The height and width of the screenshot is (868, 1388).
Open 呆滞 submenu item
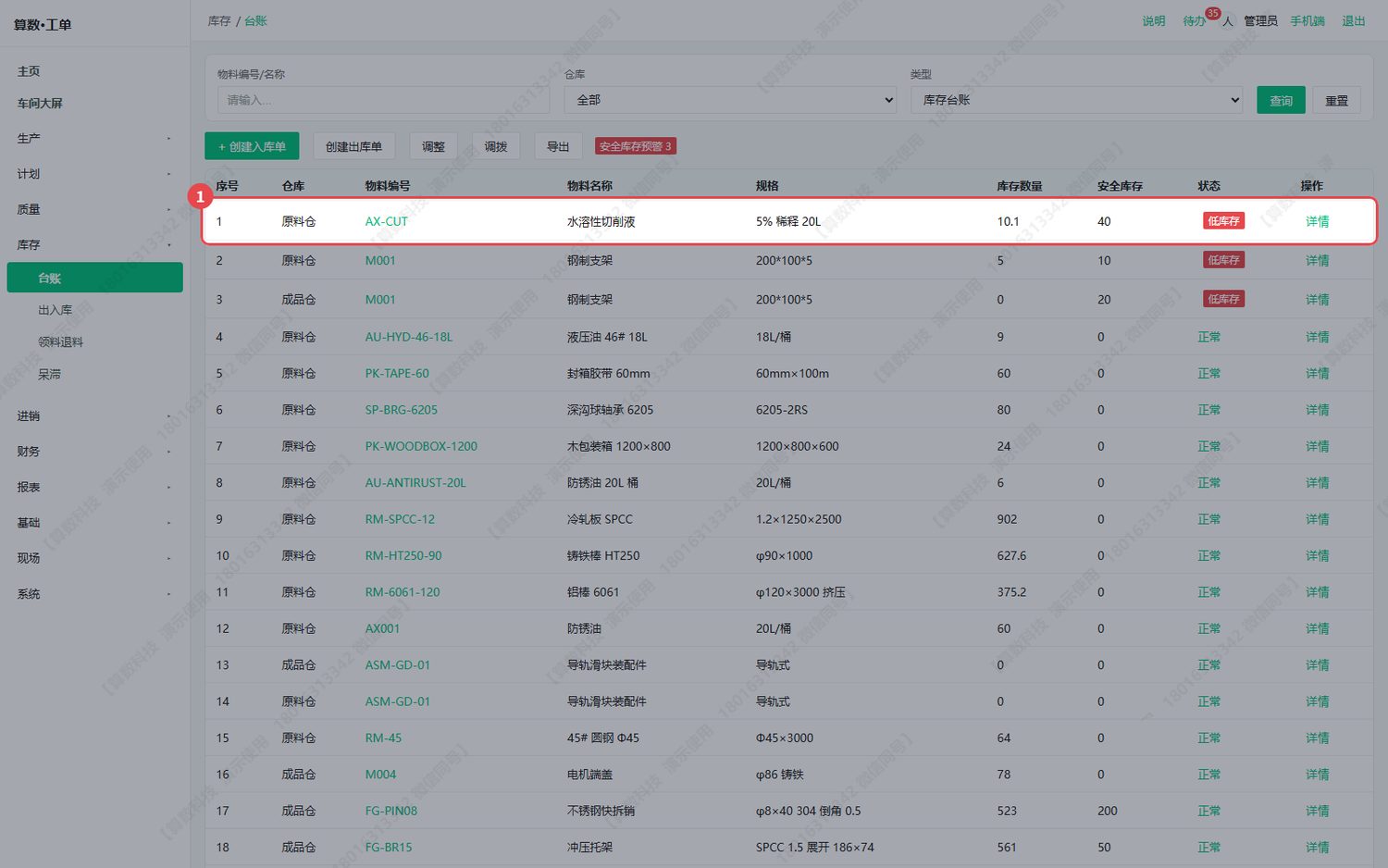tap(49, 374)
